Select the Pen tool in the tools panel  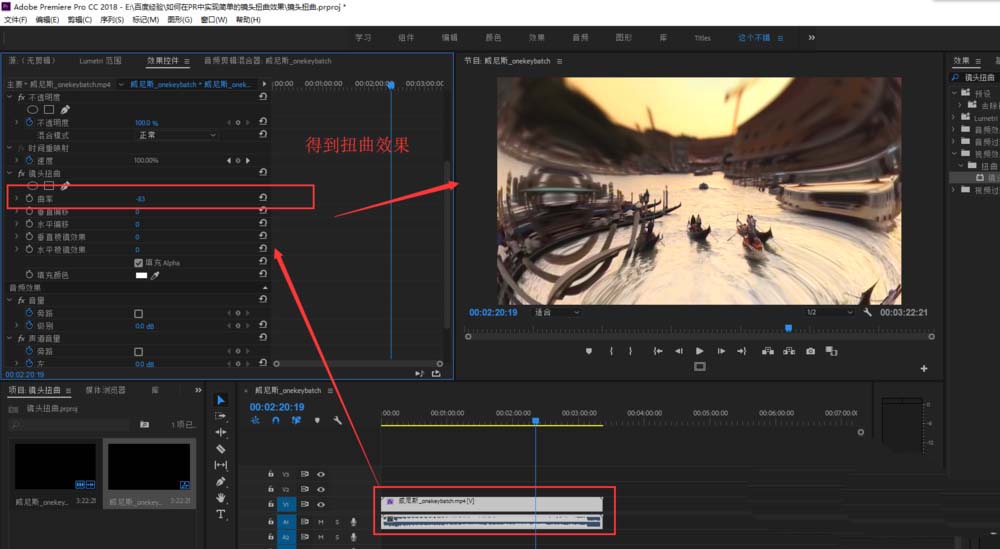[221, 482]
